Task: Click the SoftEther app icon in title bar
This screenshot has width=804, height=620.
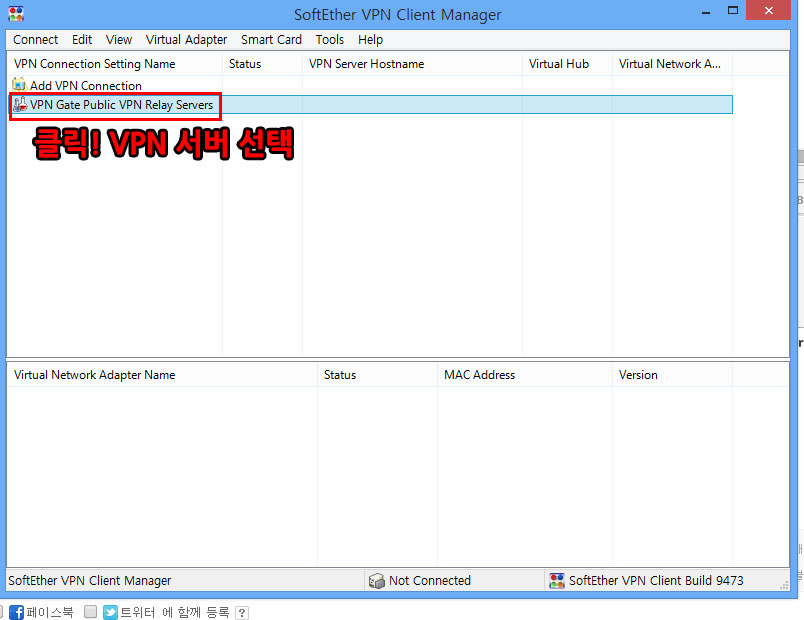Action: click(16, 14)
